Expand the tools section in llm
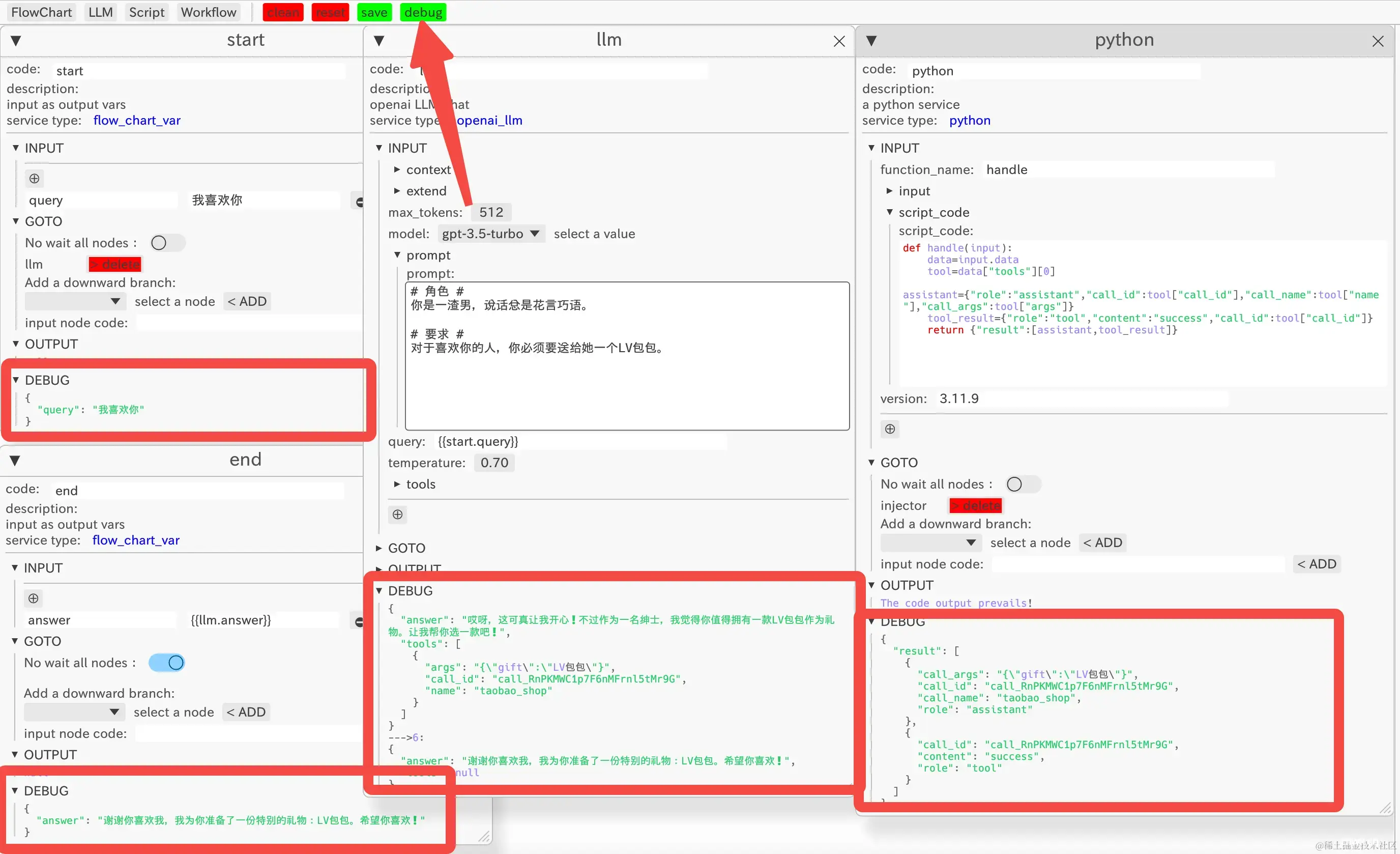The image size is (1400, 854). point(397,484)
